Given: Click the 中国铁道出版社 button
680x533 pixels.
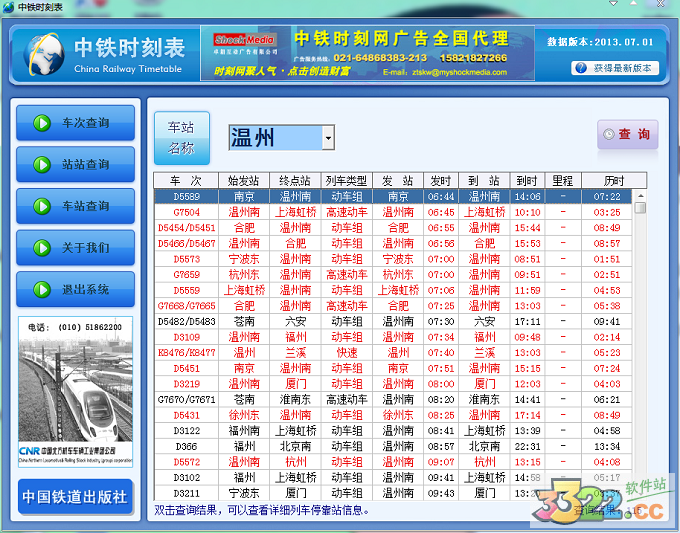Looking at the screenshot, I should pyautogui.click(x=75, y=496).
